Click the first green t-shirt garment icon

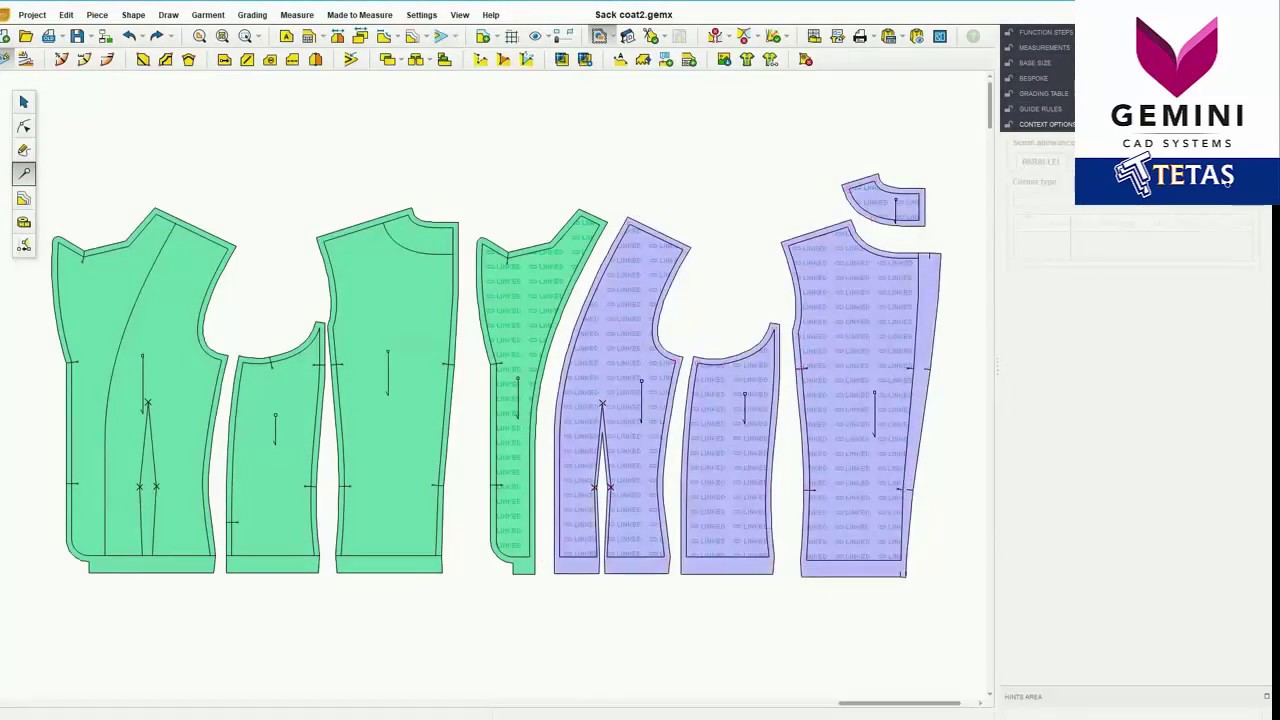pyautogui.click(x=747, y=60)
